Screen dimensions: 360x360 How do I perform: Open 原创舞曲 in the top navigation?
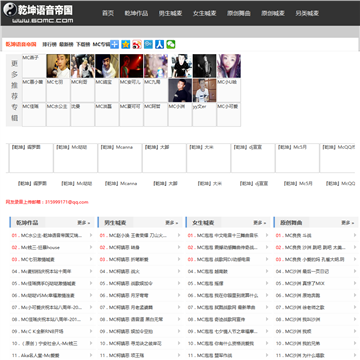click(239, 13)
